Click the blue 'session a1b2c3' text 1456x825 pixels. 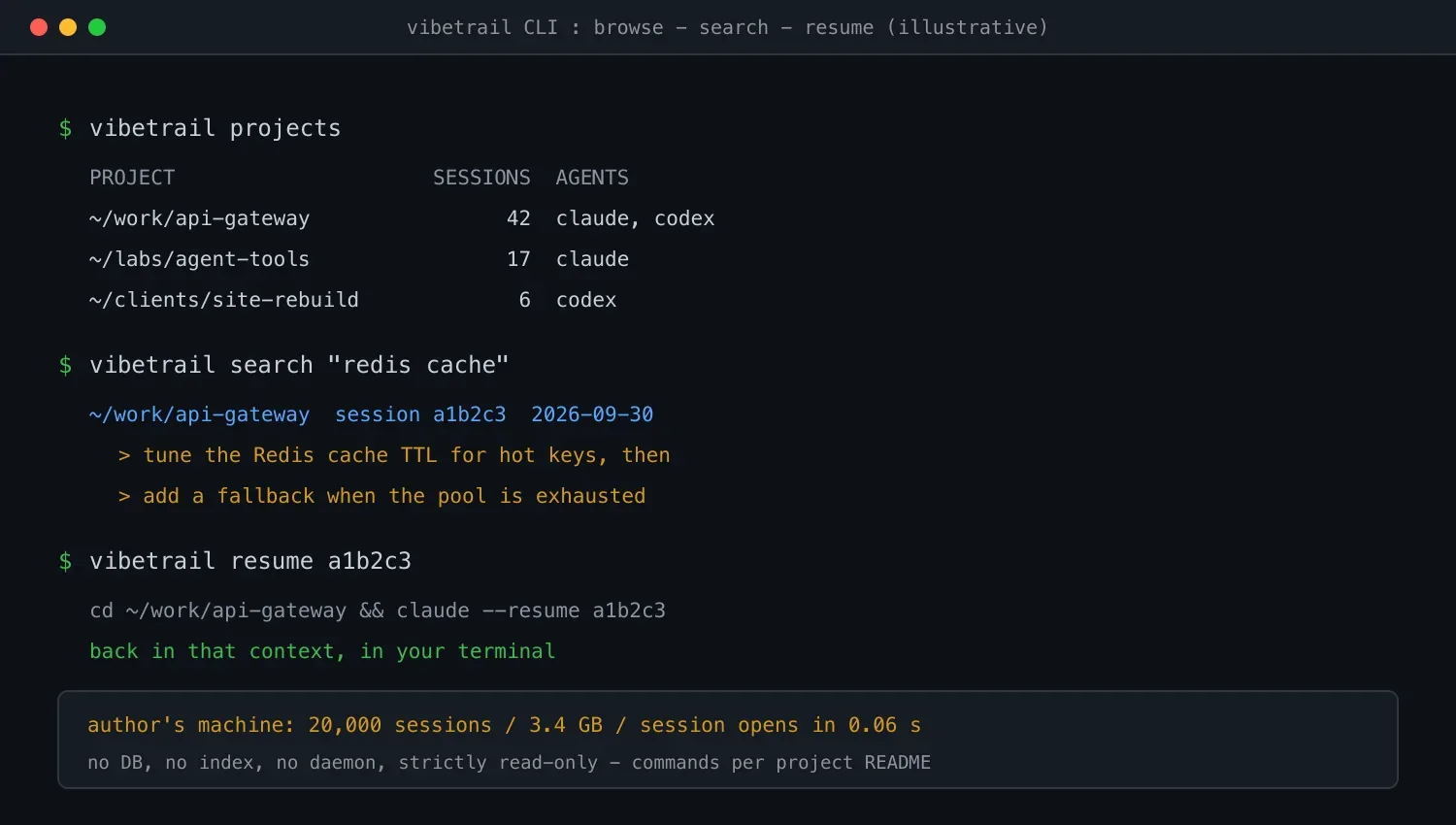[420, 414]
